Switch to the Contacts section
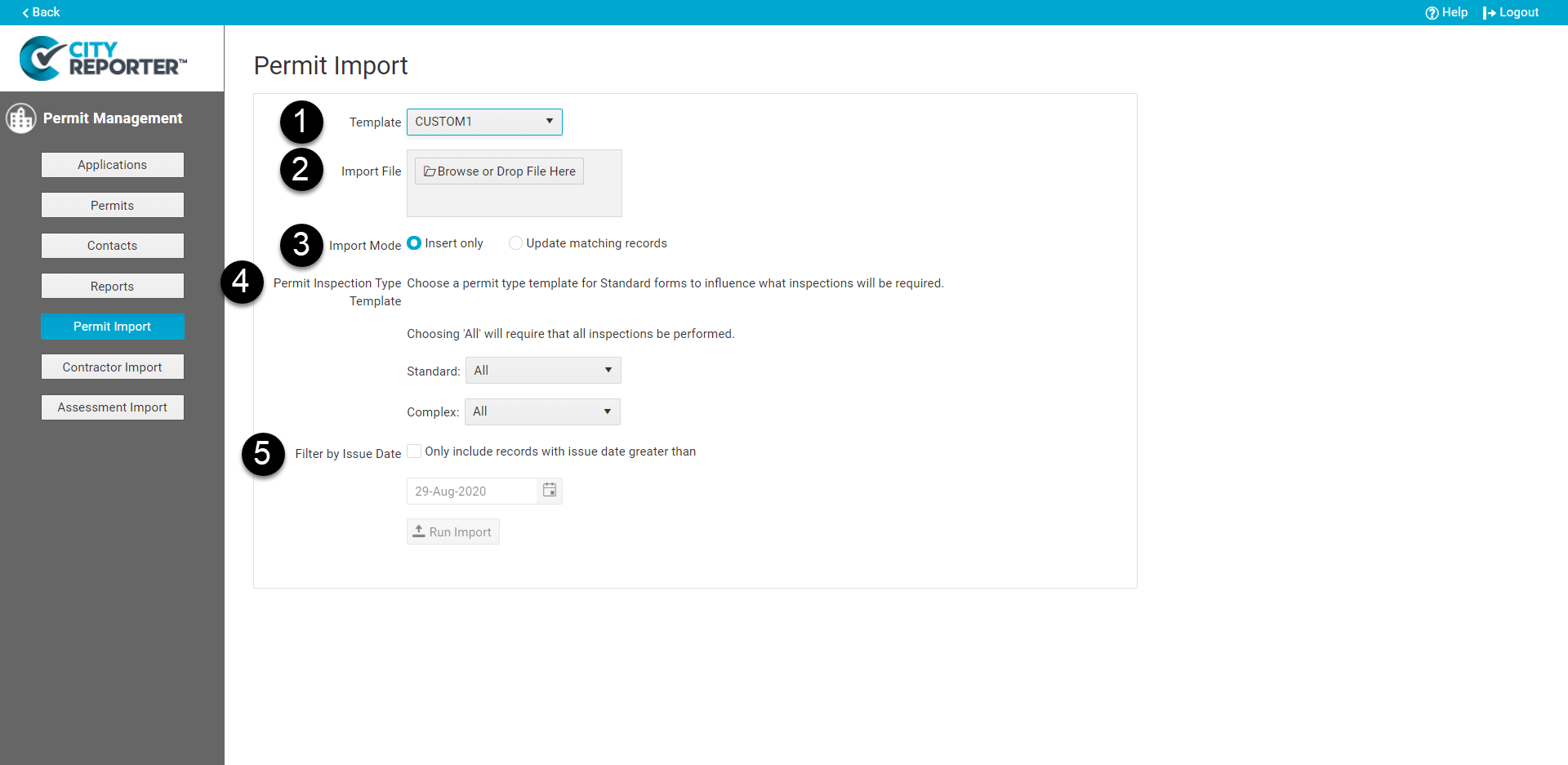This screenshot has width=1568, height=765. click(112, 245)
